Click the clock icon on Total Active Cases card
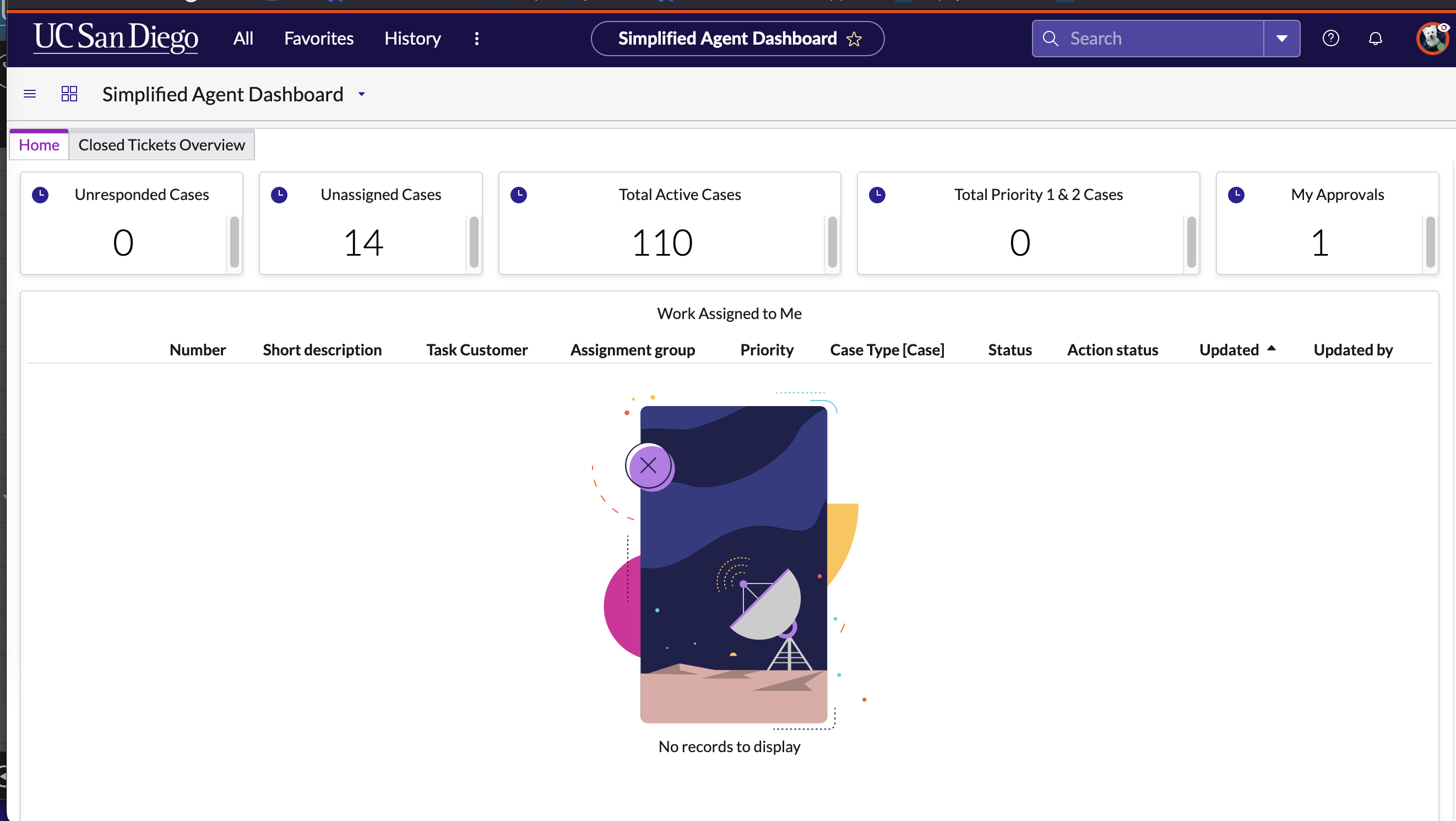This screenshot has width=1456, height=821. 519,195
